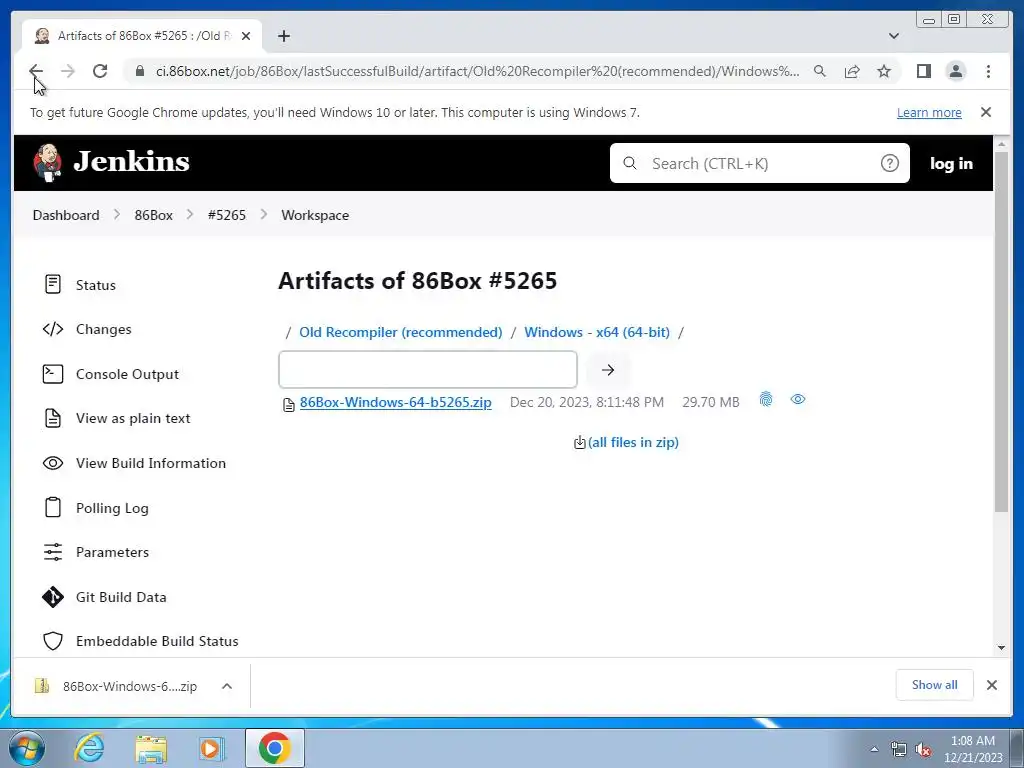This screenshot has width=1024, height=768.
Task: Click the file icon beside 86Box-Windows-64-b5265.zip
Action: (289, 405)
